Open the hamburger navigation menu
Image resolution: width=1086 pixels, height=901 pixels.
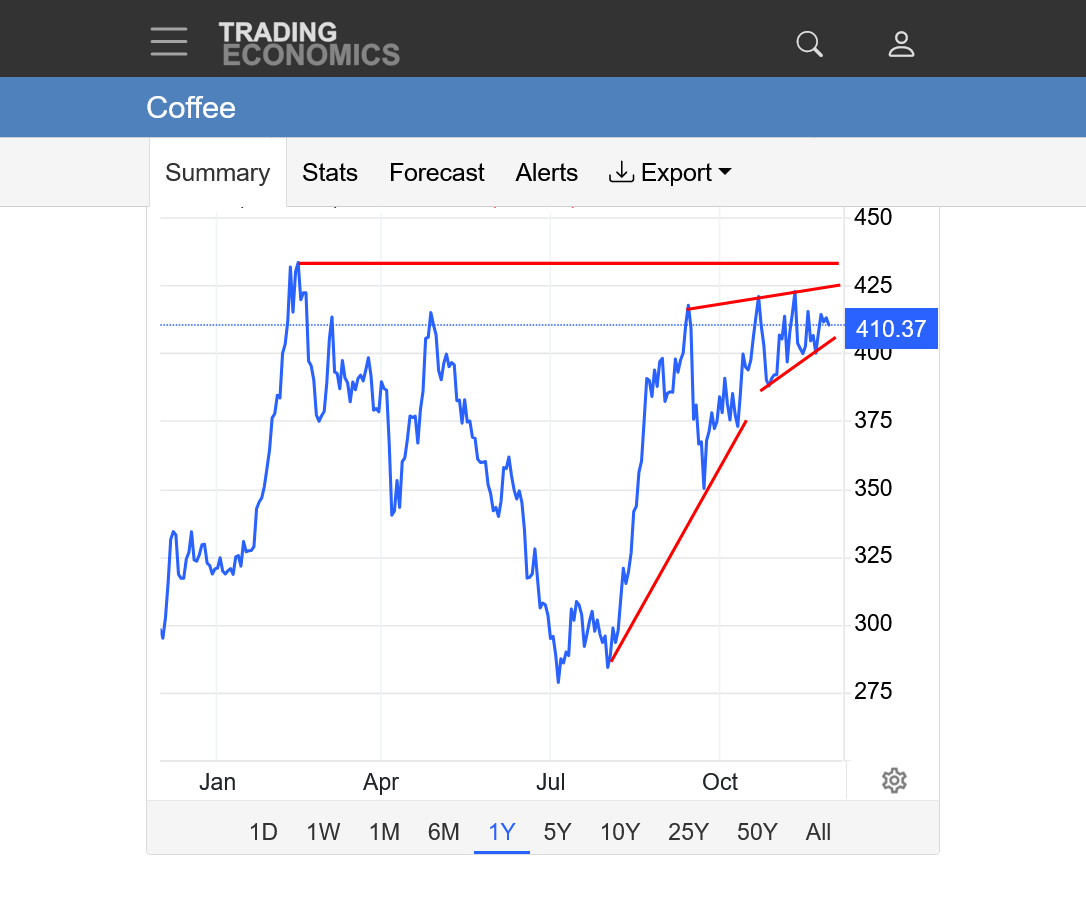tap(169, 42)
